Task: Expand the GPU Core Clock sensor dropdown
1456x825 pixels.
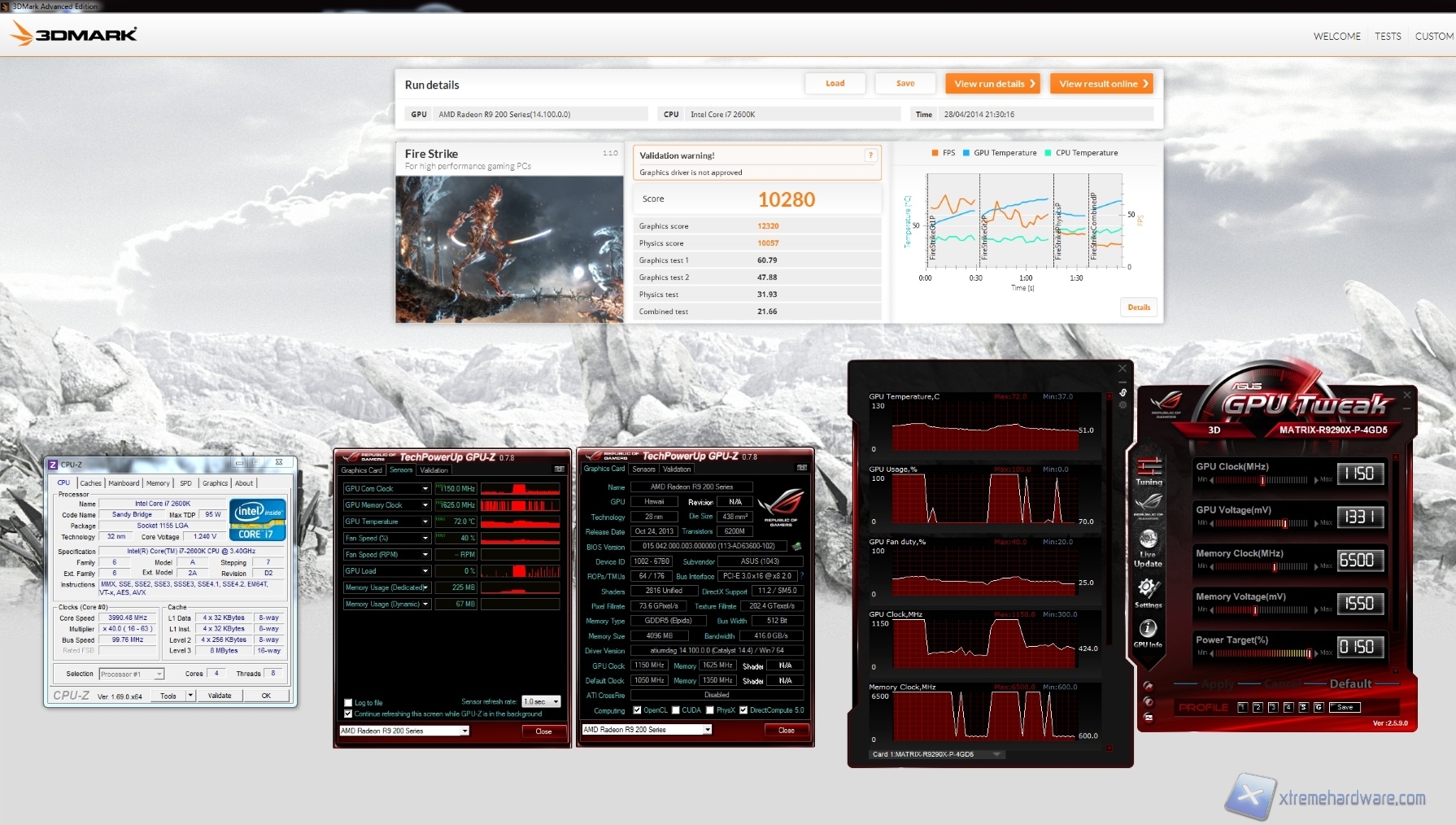Action: click(x=425, y=489)
